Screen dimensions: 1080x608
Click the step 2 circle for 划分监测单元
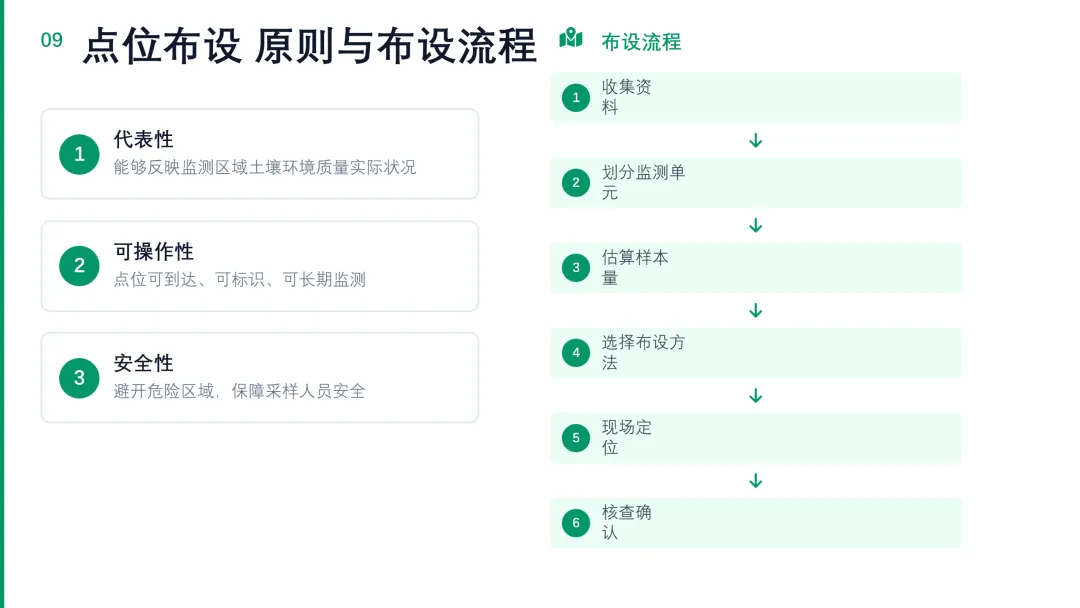point(576,182)
